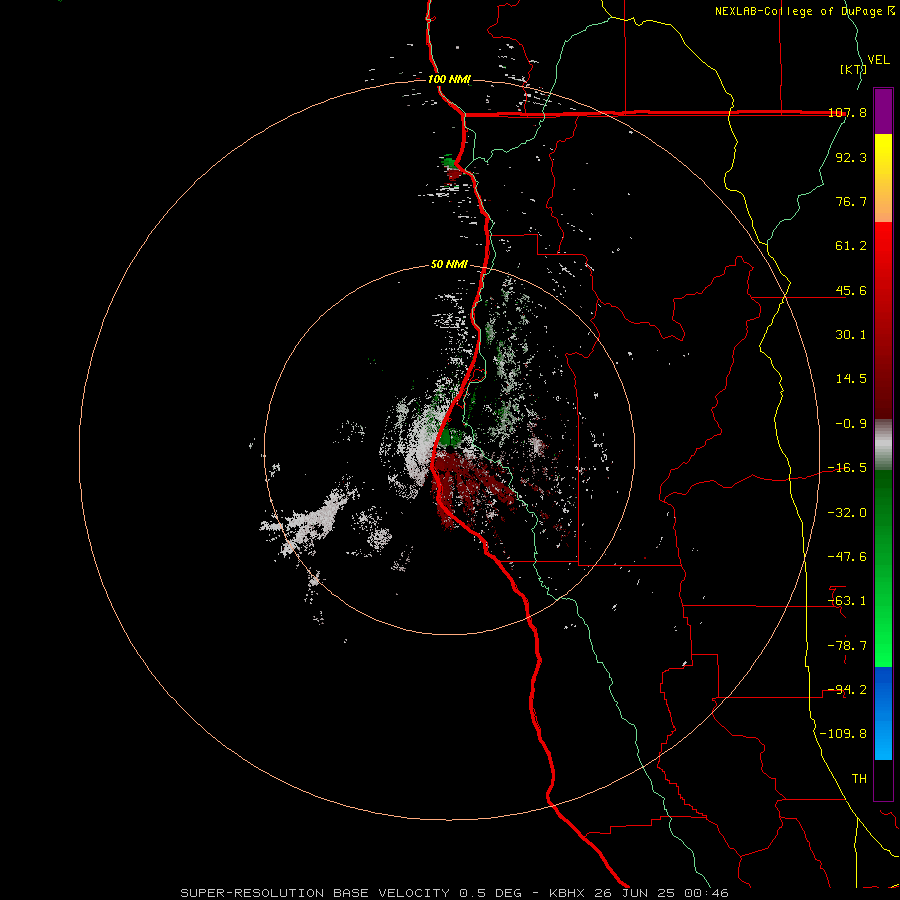Select the 61.2 legend value

[851, 246]
